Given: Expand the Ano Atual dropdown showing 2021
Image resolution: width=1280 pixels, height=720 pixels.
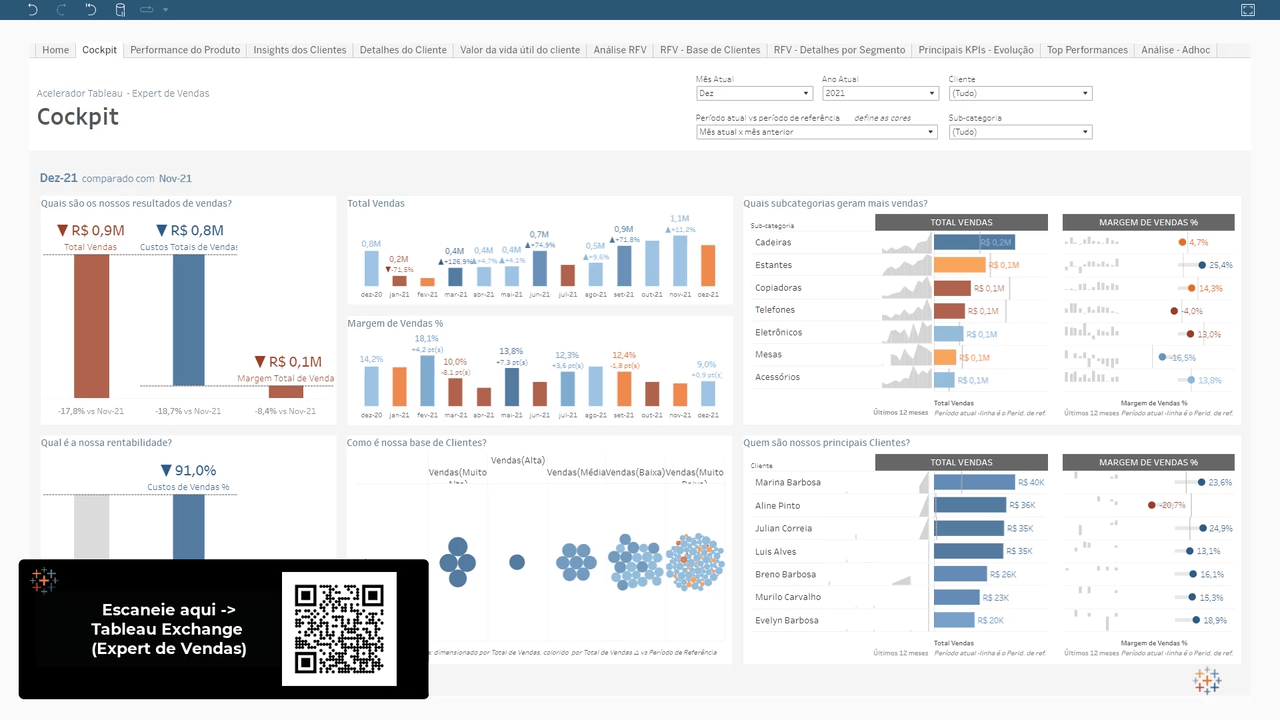Looking at the screenshot, I should point(880,93).
